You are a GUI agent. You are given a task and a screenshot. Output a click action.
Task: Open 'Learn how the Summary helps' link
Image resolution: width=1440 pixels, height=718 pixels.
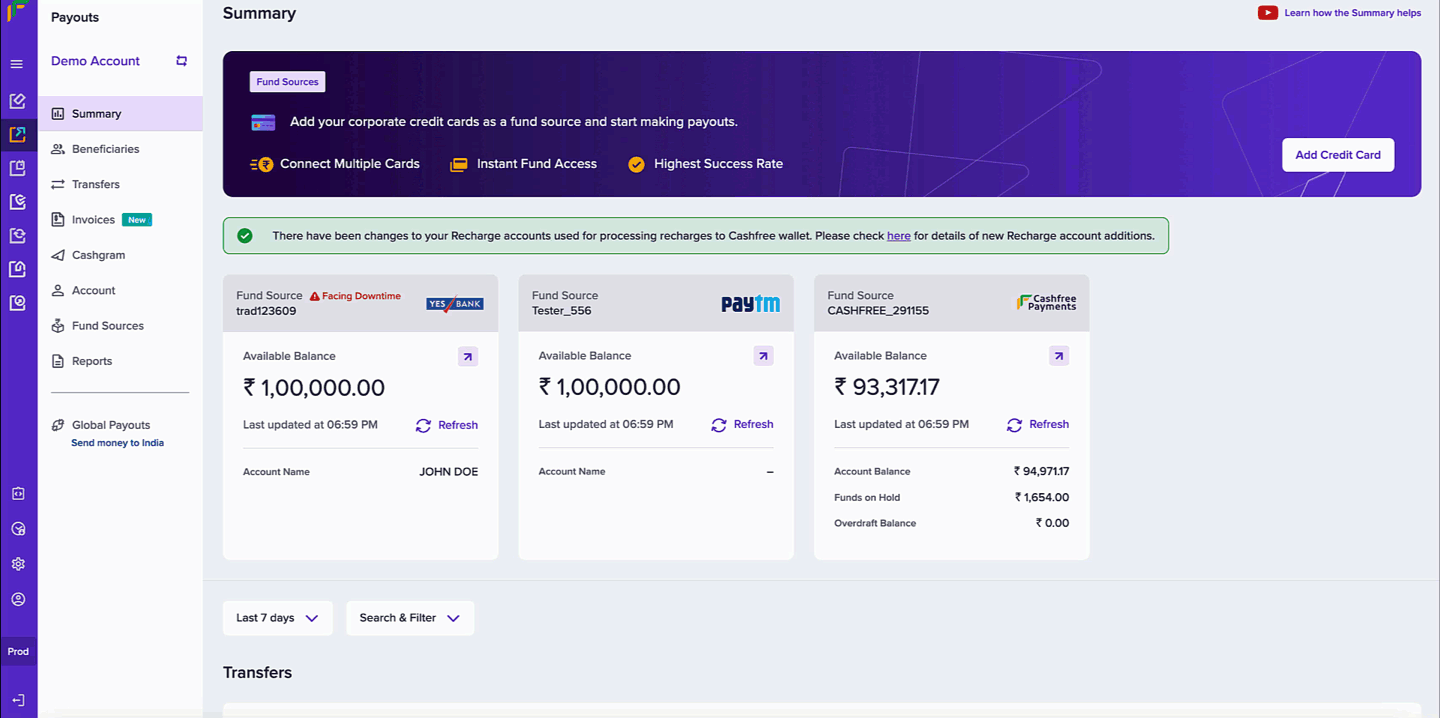(x=1352, y=13)
